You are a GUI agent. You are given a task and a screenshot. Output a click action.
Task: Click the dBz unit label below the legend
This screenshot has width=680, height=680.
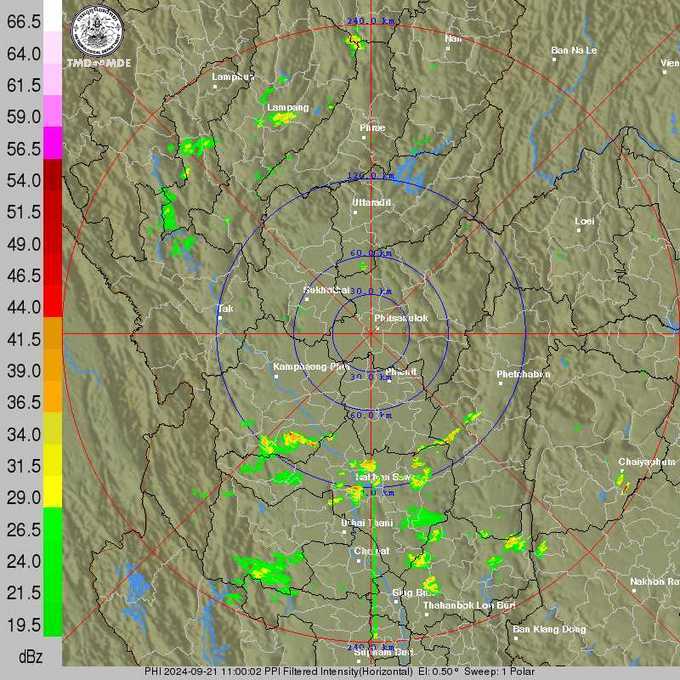click(x=30, y=657)
